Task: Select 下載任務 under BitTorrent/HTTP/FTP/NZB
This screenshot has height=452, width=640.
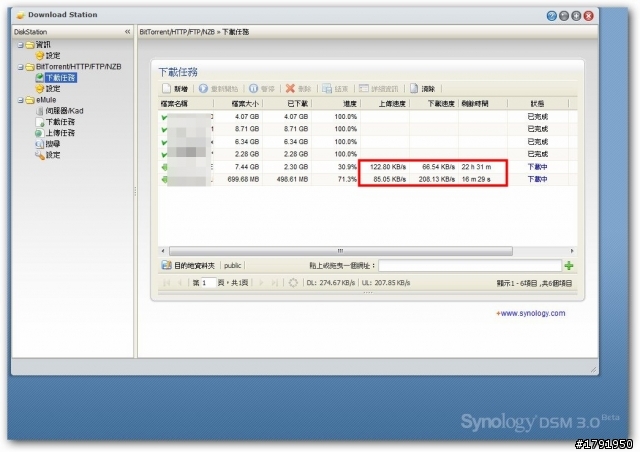Action: point(60,78)
